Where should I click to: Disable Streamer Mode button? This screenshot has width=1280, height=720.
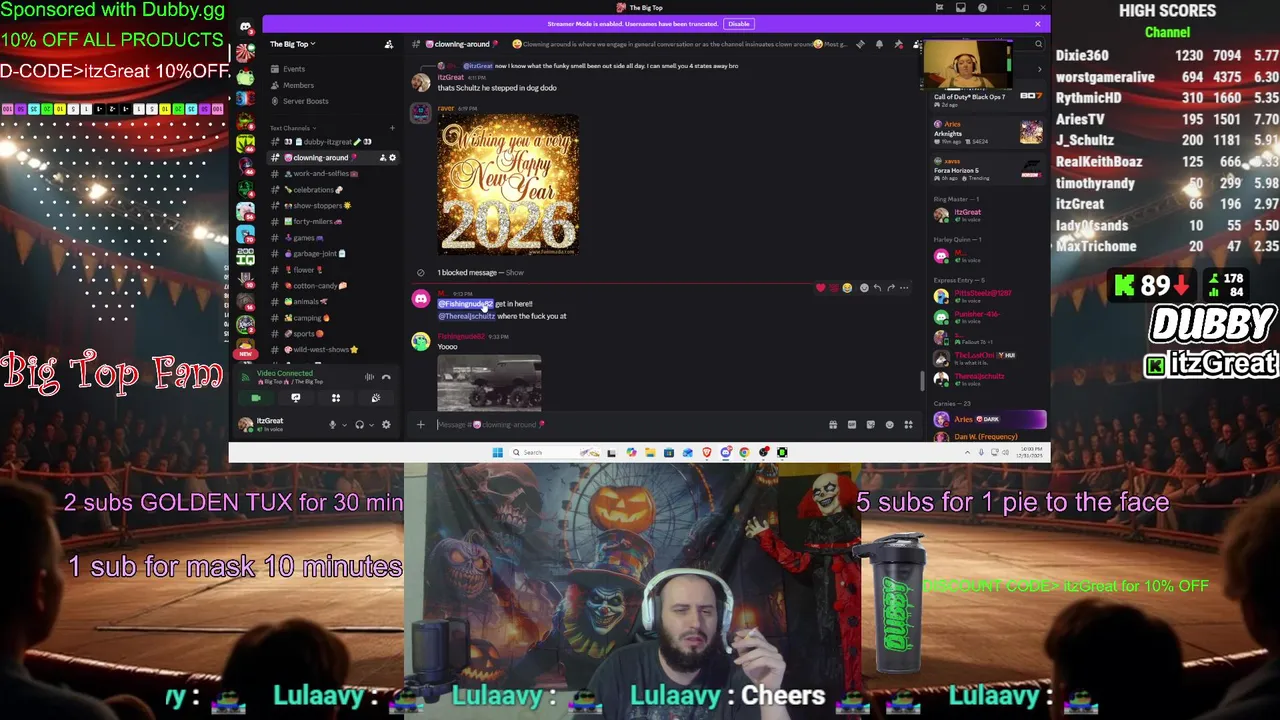click(x=738, y=24)
